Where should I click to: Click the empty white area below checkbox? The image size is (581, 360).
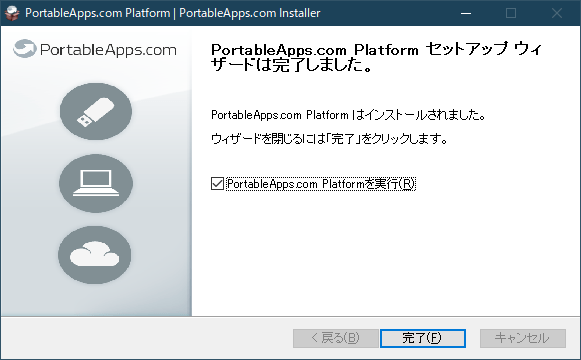[385, 252]
